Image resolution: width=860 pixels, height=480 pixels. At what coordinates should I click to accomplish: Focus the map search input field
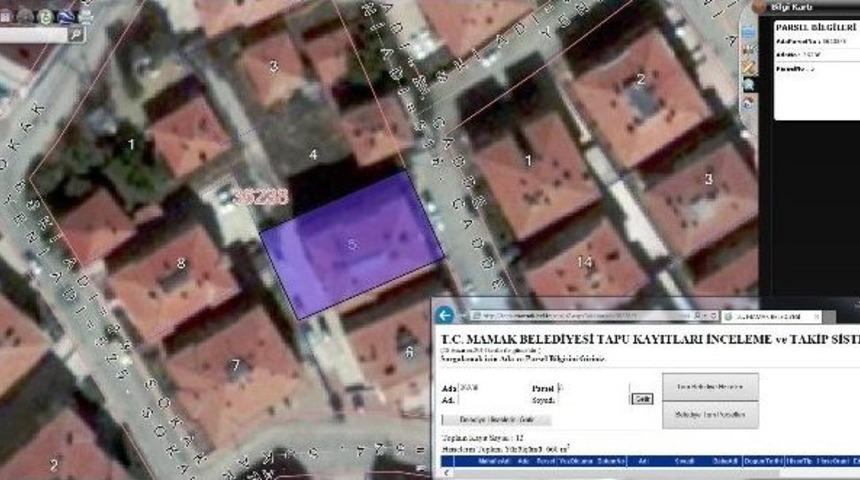(33, 35)
